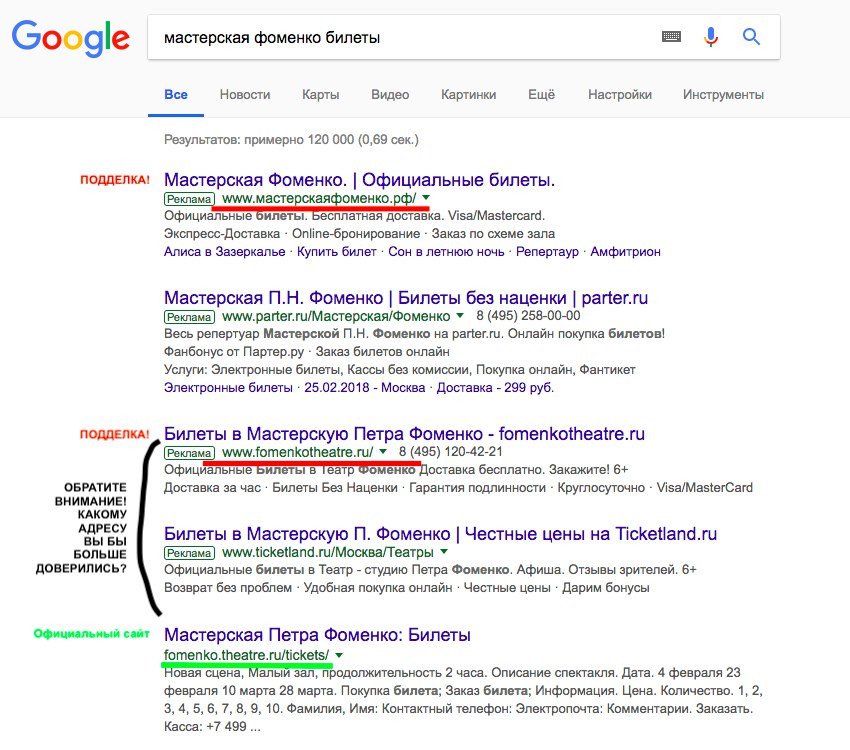Expand arrow next to fomenkotheatre.ru URL
The height and width of the screenshot is (750, 850).
tap(383, 451)
